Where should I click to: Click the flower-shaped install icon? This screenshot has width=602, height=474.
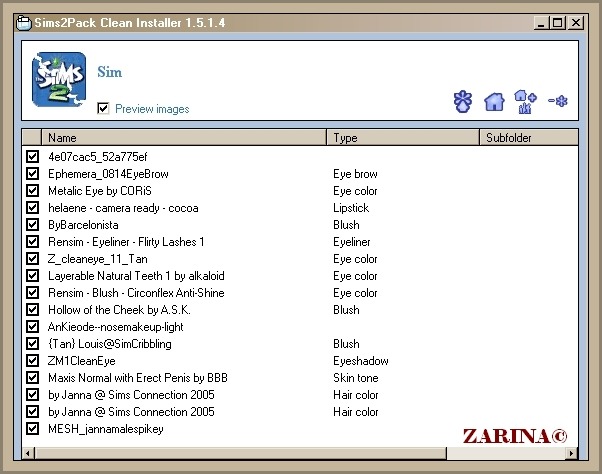[463, 101]
